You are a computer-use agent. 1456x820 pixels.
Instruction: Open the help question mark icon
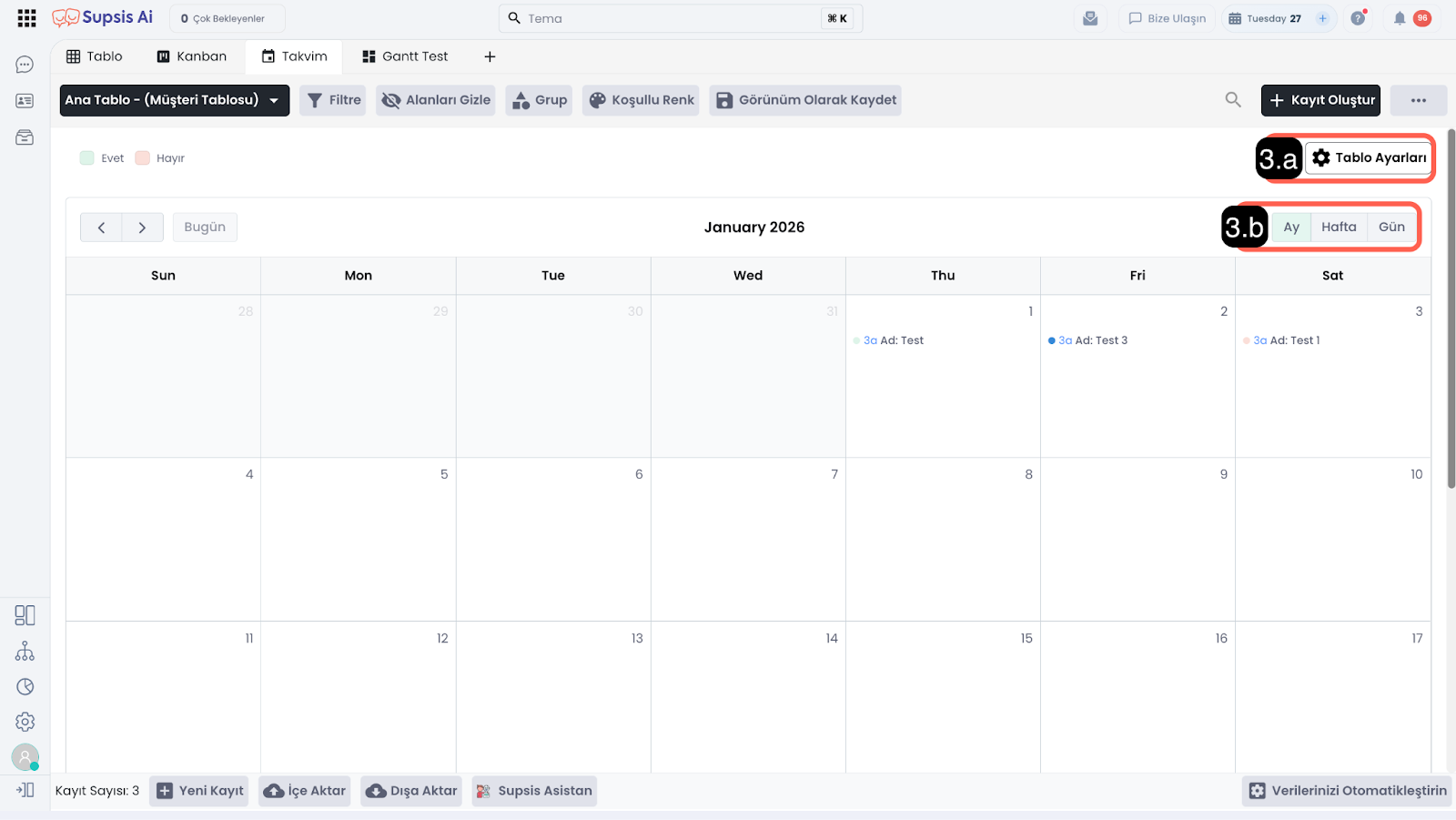click(x=1358, y=18)
